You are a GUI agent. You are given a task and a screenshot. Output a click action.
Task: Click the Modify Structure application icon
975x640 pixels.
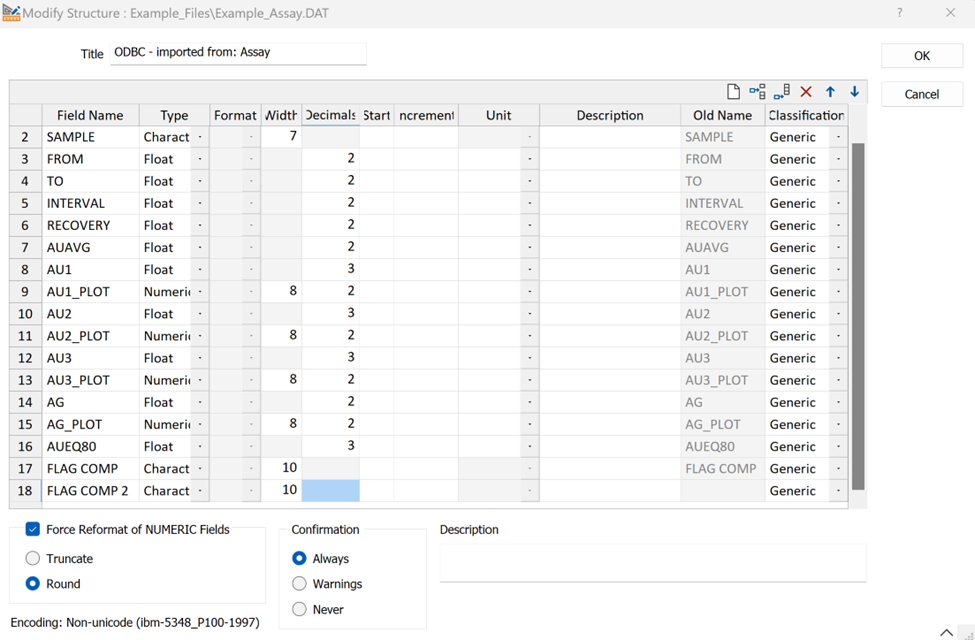13,13
